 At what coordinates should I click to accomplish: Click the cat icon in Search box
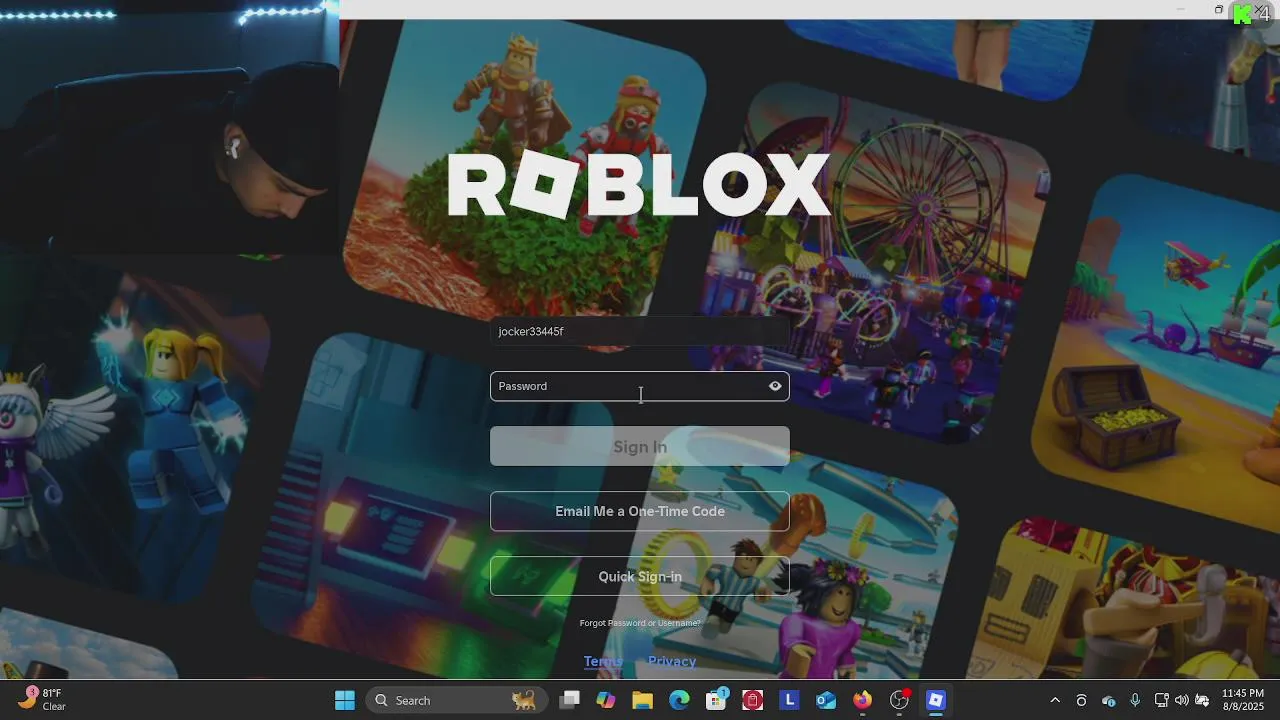pos(524,700)
